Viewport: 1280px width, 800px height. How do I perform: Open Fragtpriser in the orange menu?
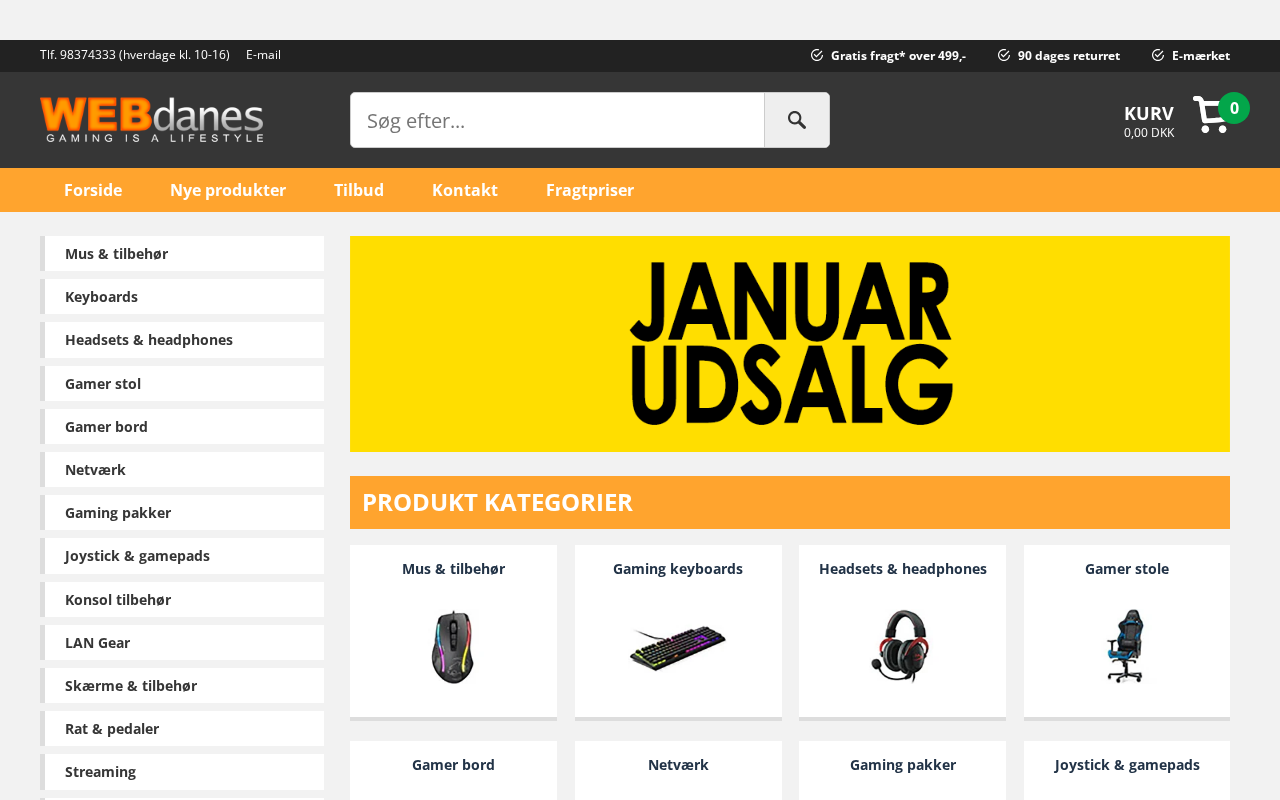[590, 190]
